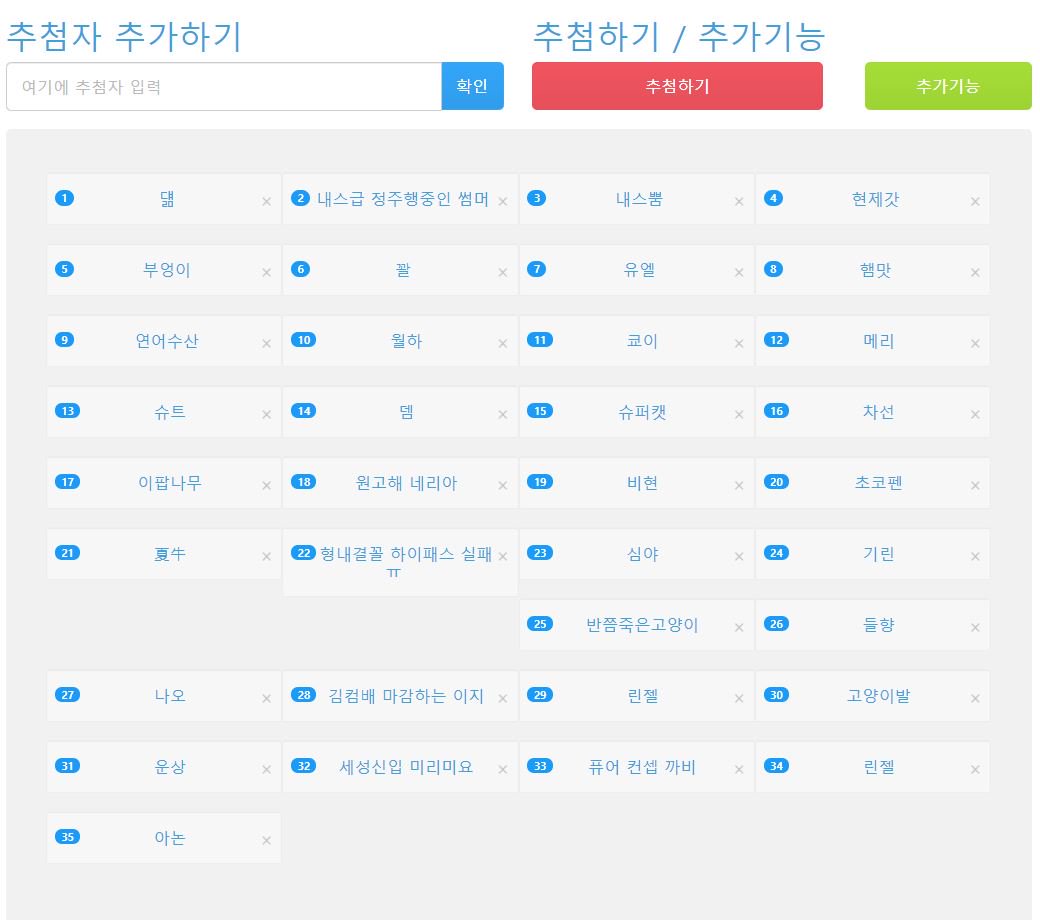
Task: Remove entry 33 퓨어 컨셉 까비
Action: (x=739, y=769)
